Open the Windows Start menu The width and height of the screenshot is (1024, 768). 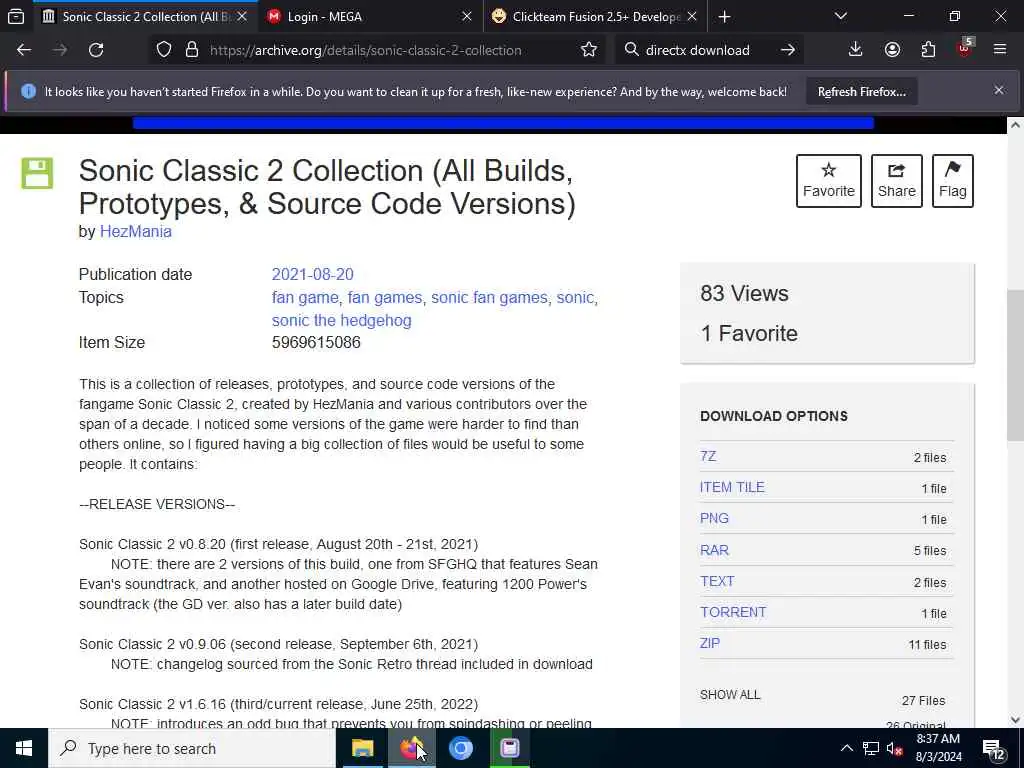(x=24, y=748)
